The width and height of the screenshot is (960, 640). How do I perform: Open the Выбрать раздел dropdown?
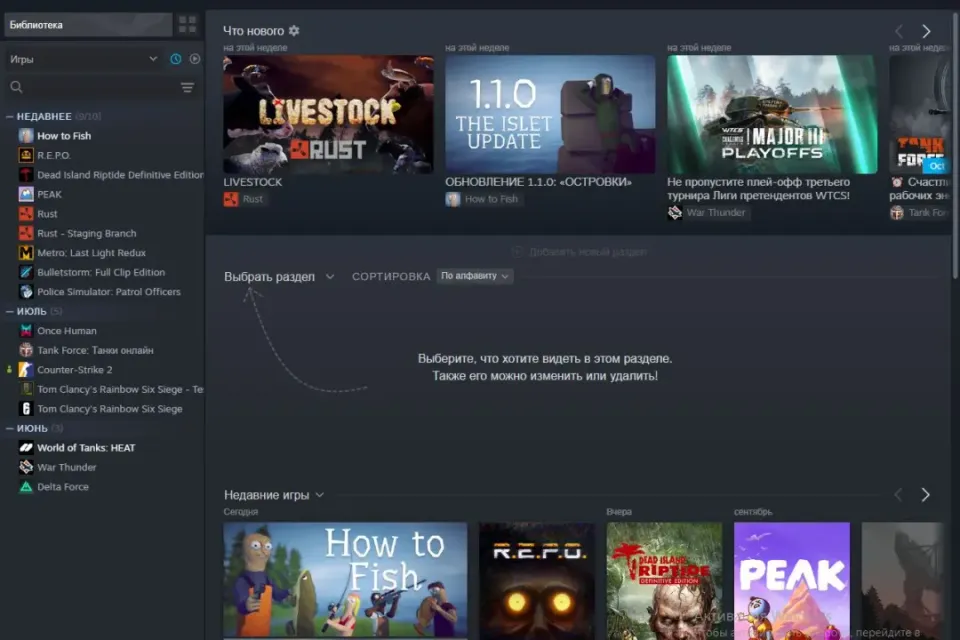click(x=279, y=277)
